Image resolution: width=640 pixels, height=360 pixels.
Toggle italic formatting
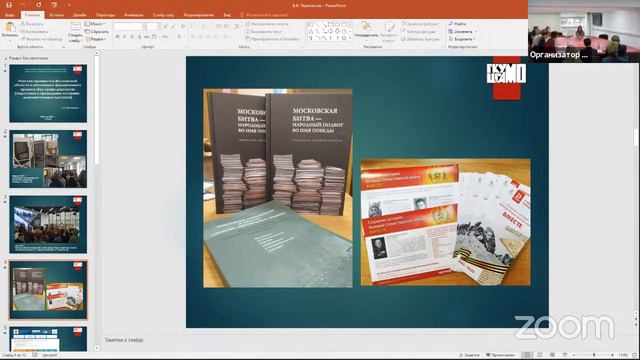click(124, 37)
